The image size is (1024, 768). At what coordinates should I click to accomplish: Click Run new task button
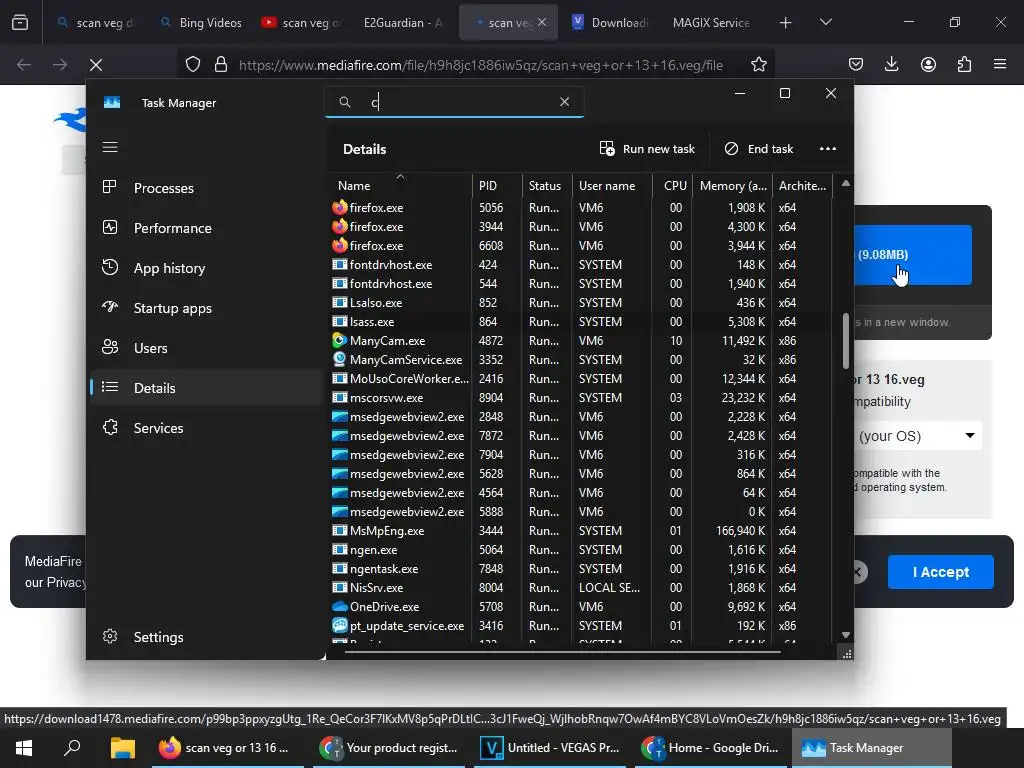(647, 149)
